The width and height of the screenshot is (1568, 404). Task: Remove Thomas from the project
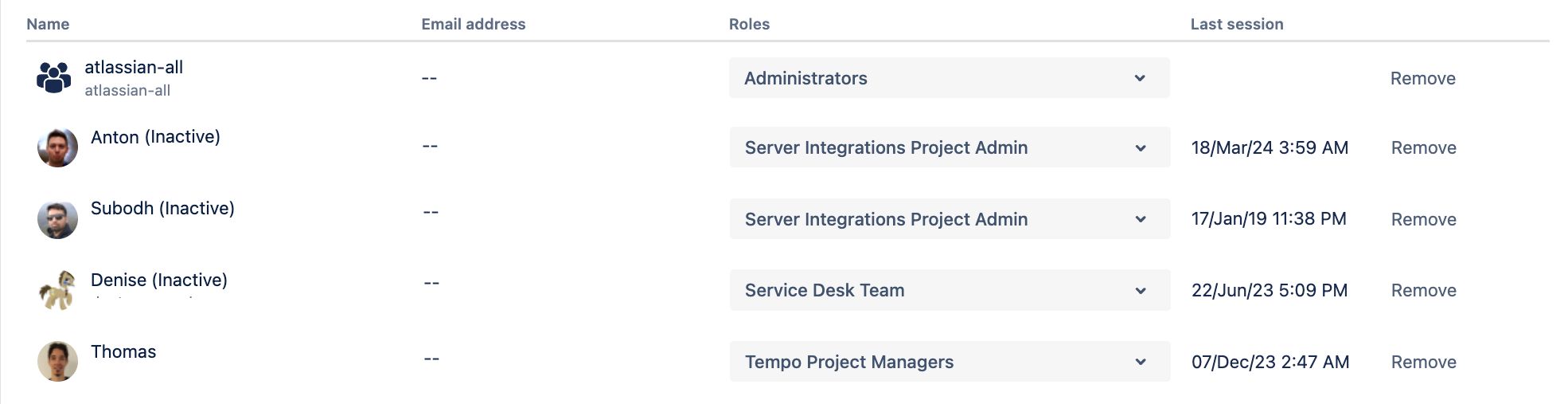[x=1423, y=362]
